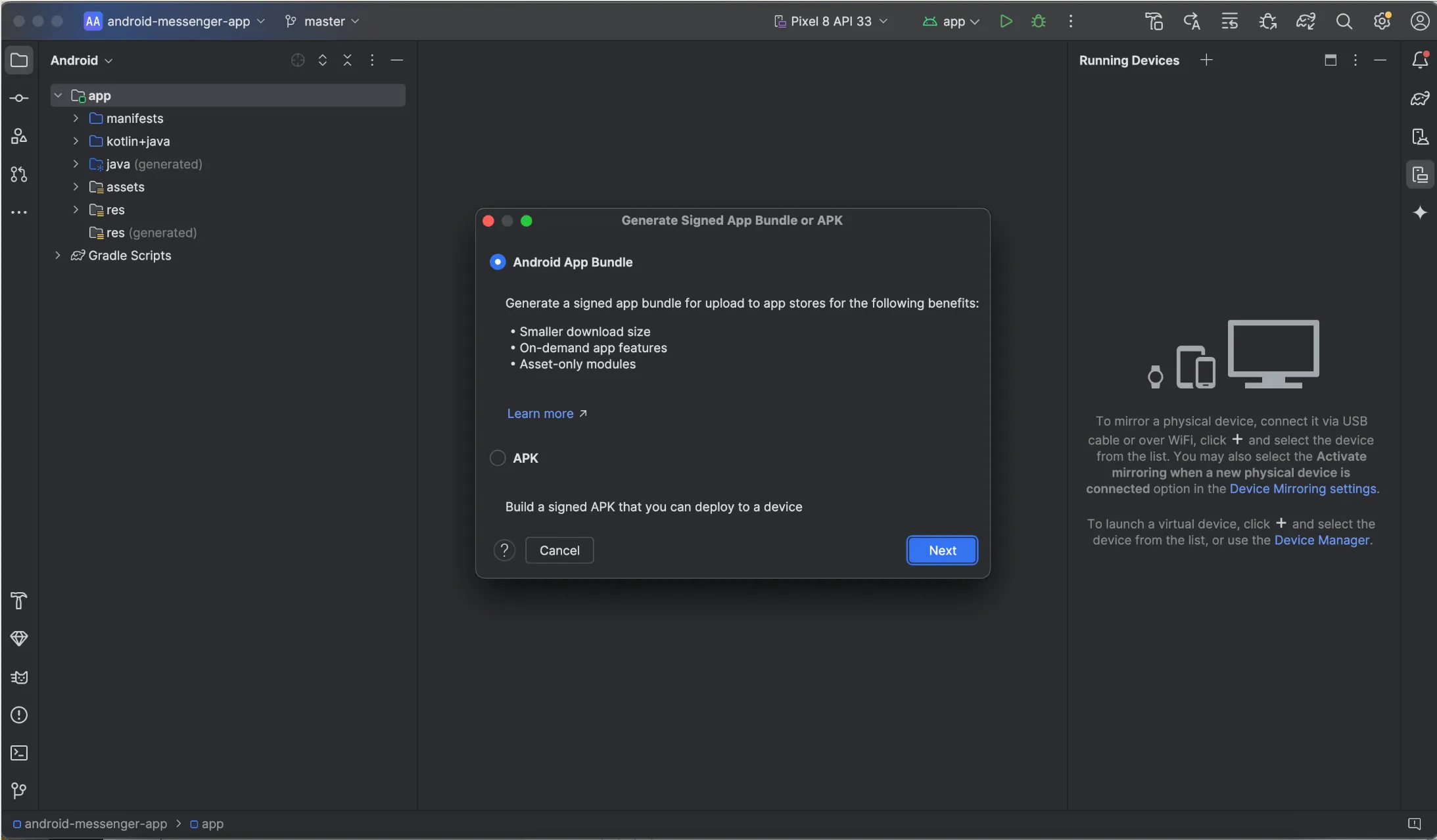Open the Resource Manager tool window
The height and width of the screenshot is (840, 1437).
[19, 136]
